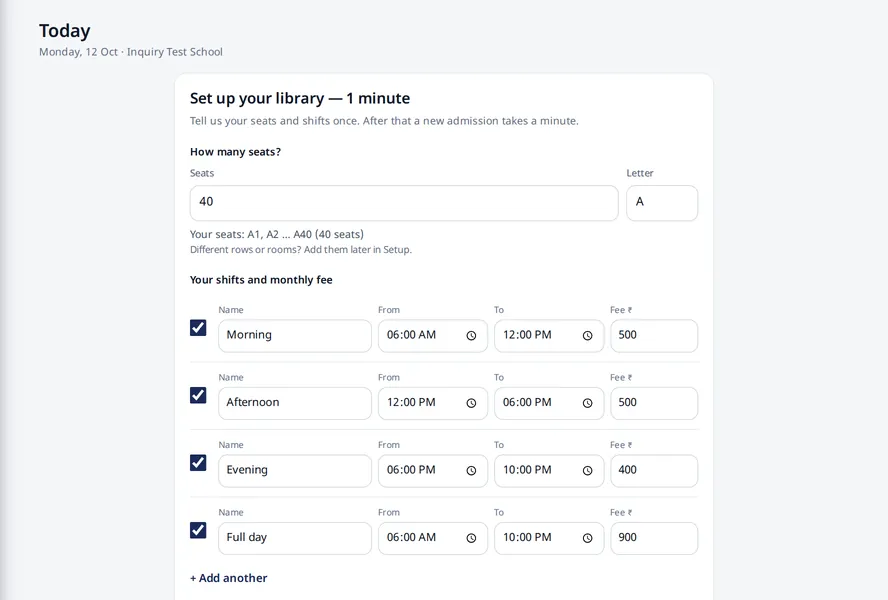Click the + Add another shift link

point(228,578)
